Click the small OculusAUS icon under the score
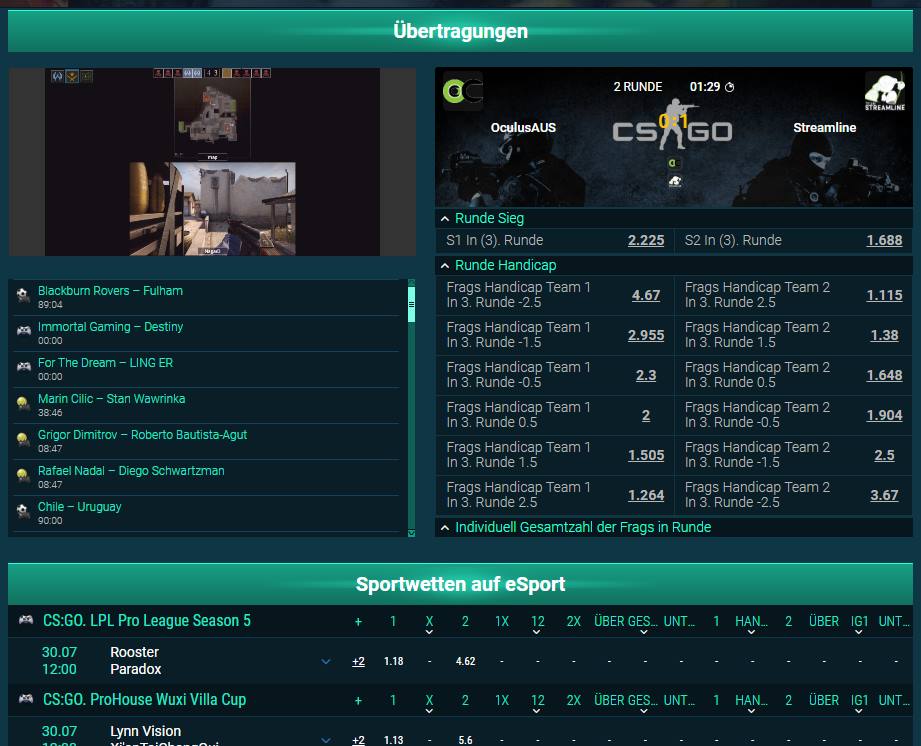The image size is (921, 746). coord(674,163)
